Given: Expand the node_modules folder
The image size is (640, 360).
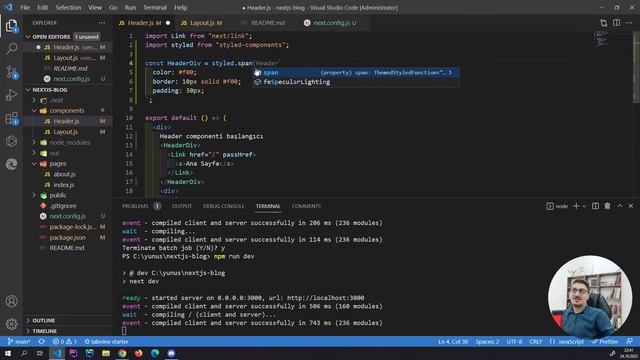Looking at the screenshot, I should (67, 142).
